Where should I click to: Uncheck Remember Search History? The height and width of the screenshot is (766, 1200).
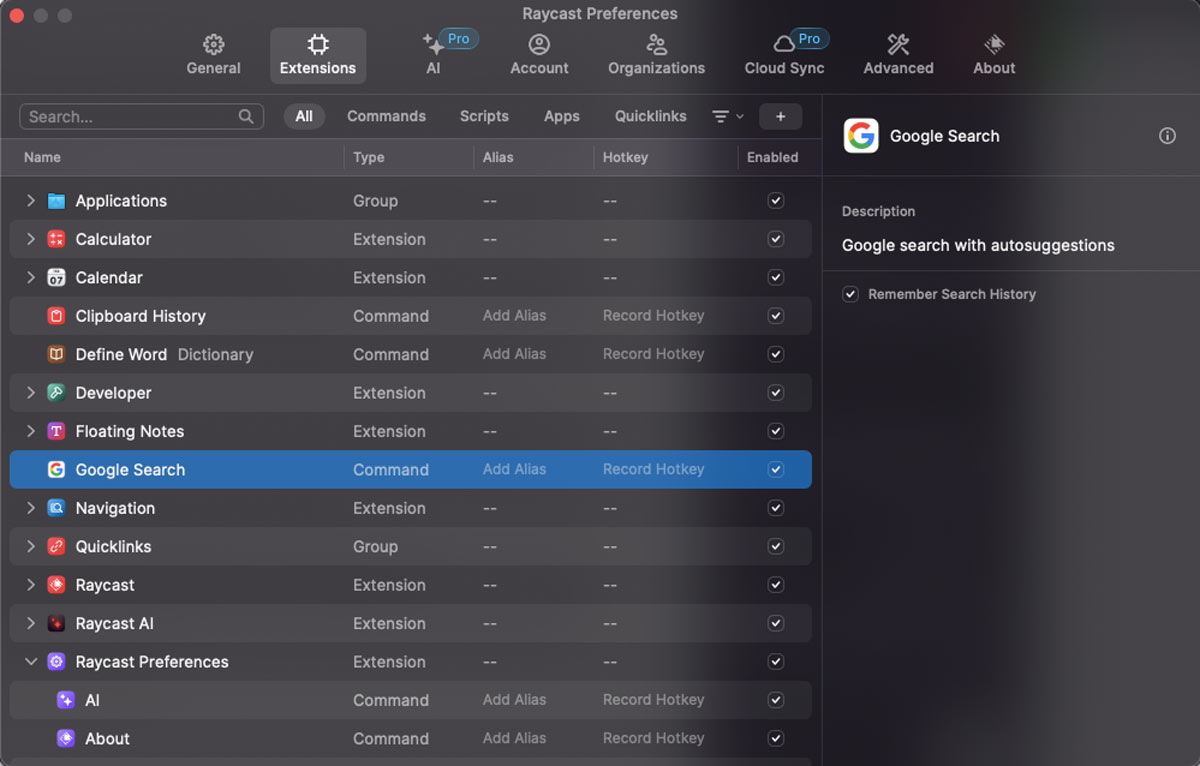[850, 294]
